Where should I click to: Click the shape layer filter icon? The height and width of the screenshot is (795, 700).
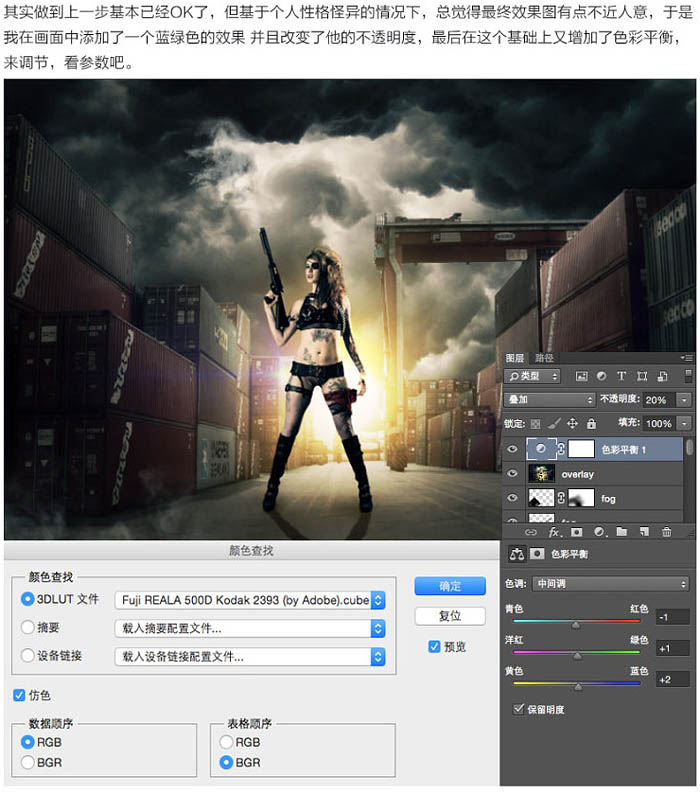tap(642, 376)
